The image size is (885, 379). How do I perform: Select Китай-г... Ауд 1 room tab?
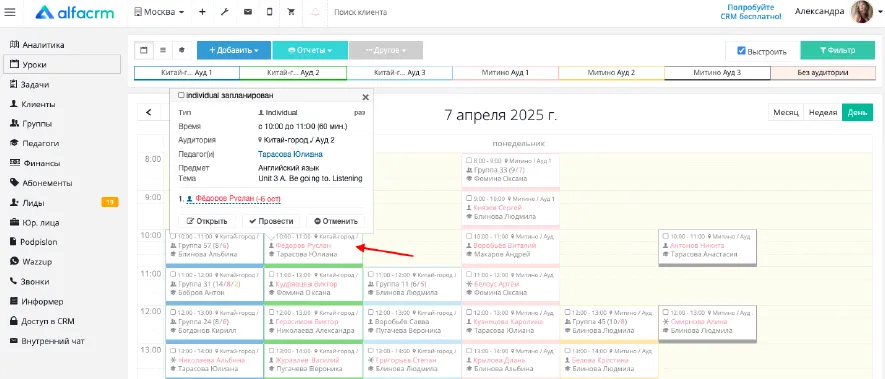[187, 73]
